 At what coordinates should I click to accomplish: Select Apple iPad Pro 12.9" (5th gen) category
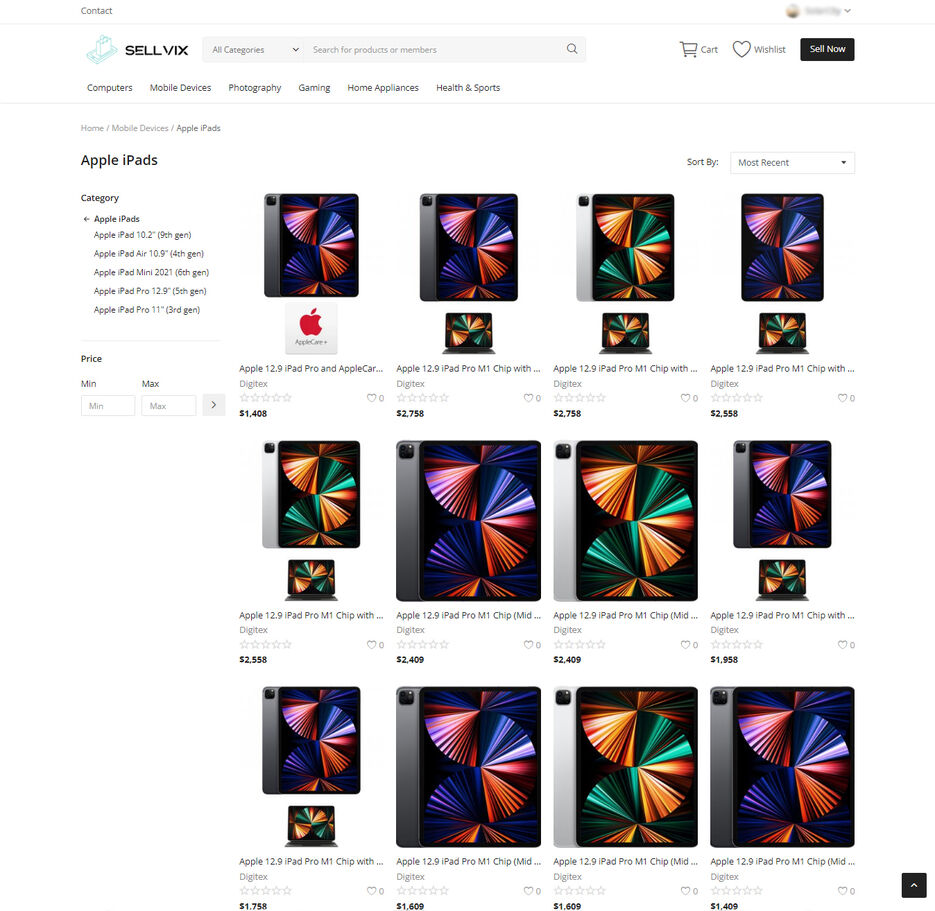(150, 291)
